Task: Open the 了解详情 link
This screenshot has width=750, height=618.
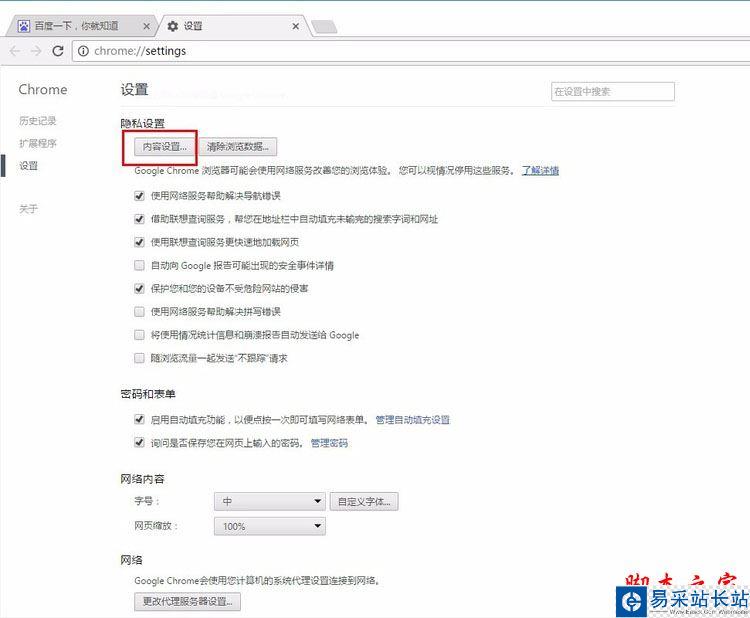Action: (x=540, y=170)
